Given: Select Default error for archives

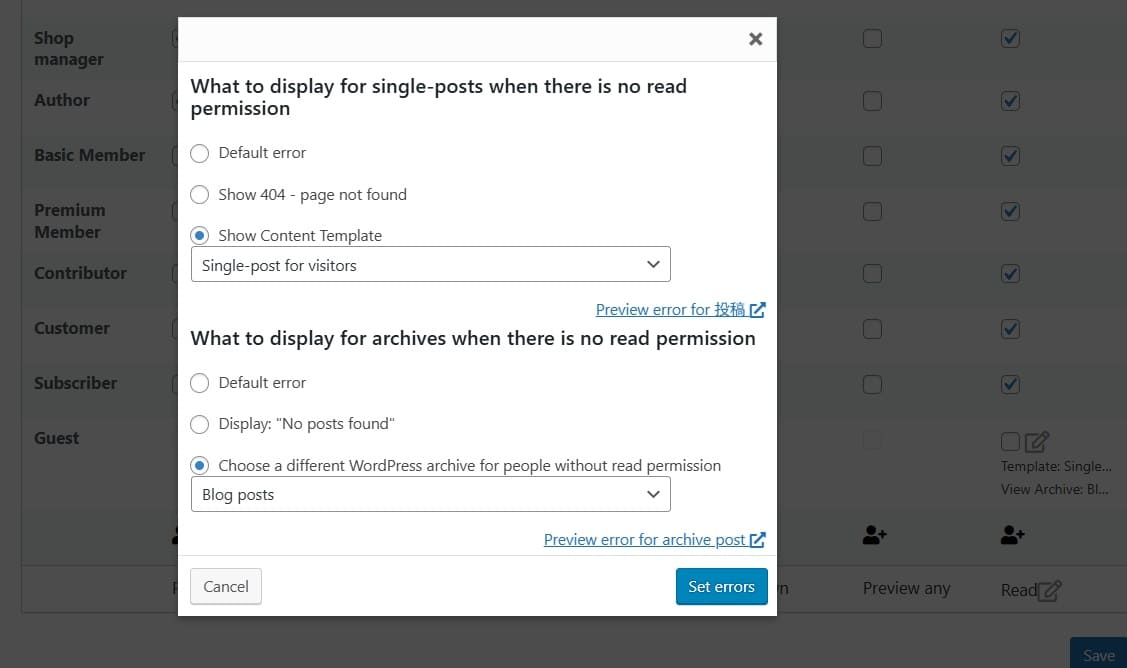Looking at the screenshot, I should click(x=200, y=383).
